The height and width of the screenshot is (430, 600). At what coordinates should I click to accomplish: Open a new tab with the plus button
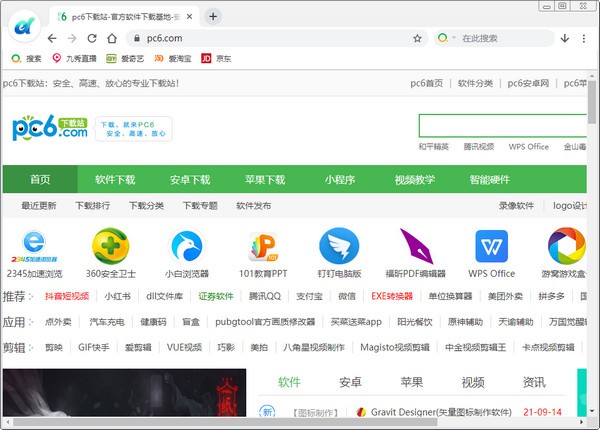coord(213,16)
